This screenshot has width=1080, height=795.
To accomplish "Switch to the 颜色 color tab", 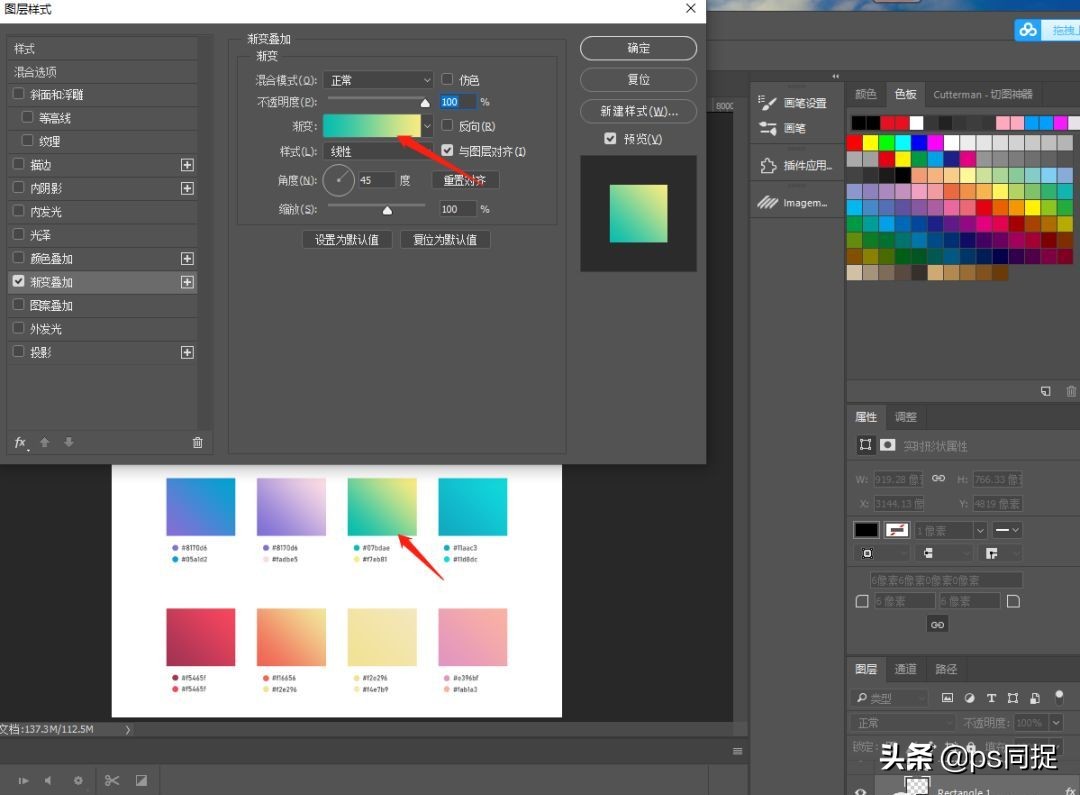I will coord(865,94).
